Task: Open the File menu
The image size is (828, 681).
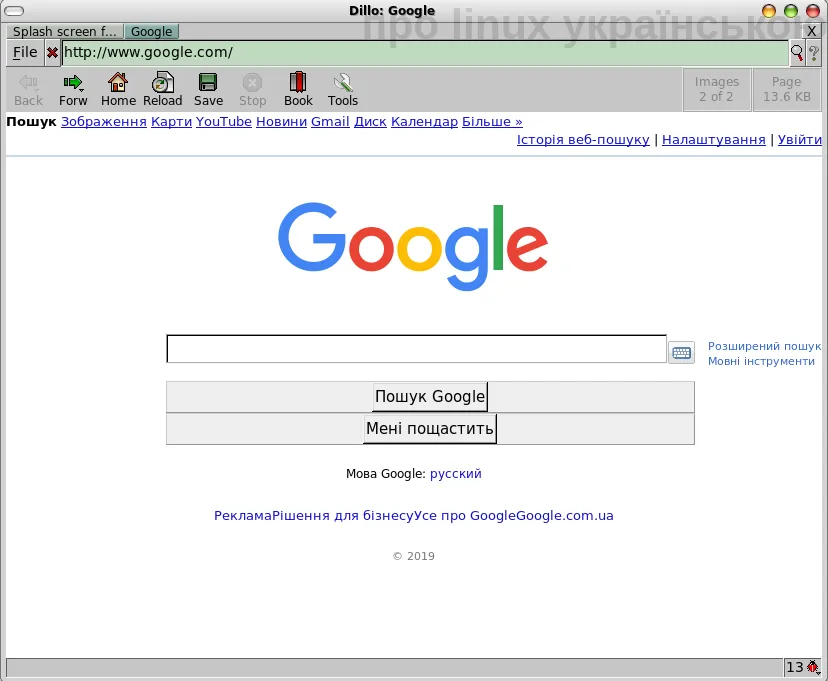Action: pyautogui.click(x=25, y=53)
